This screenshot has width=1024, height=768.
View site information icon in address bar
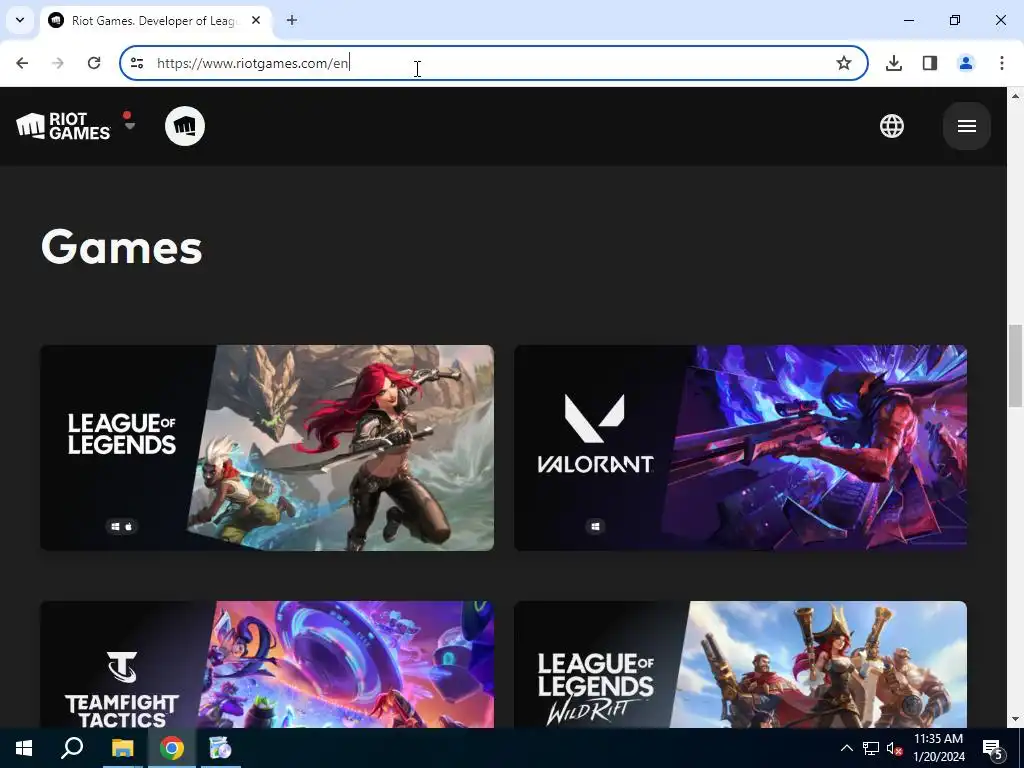tap(136, 63)
